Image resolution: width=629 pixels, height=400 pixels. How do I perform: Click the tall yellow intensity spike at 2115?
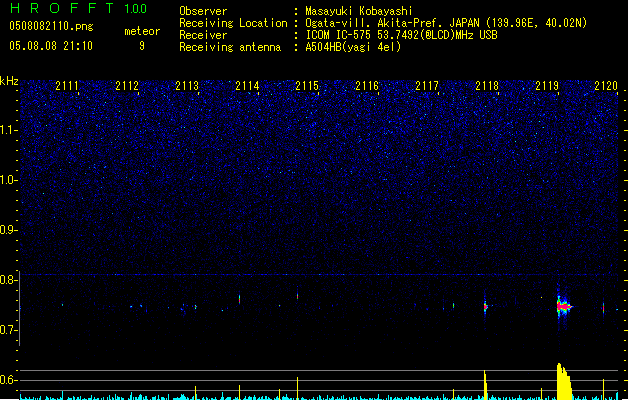(x=297, y=388)
